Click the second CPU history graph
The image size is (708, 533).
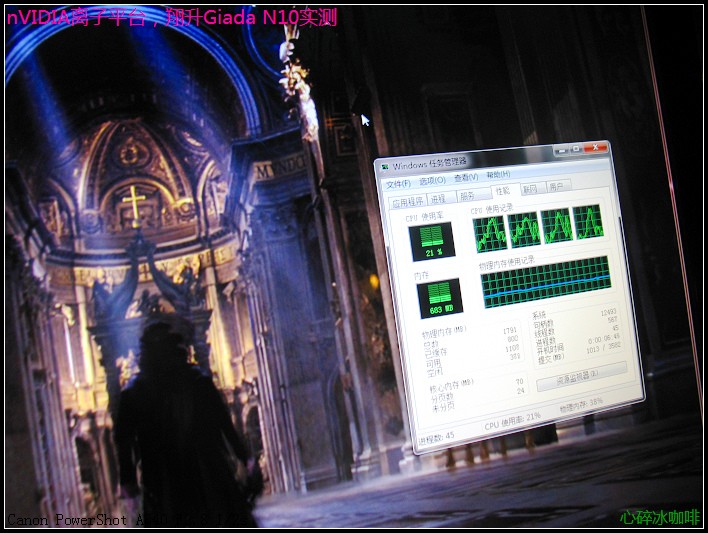pos(524,229)
